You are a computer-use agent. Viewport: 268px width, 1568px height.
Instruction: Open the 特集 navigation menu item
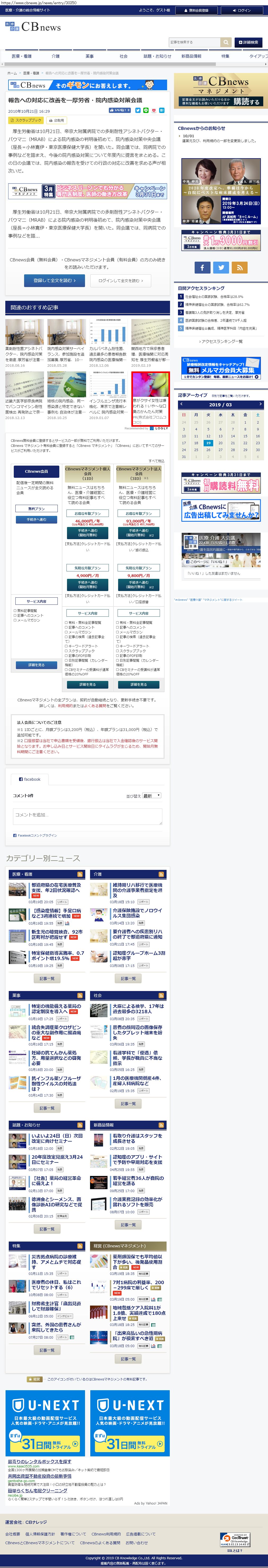[x=225, y=56]
